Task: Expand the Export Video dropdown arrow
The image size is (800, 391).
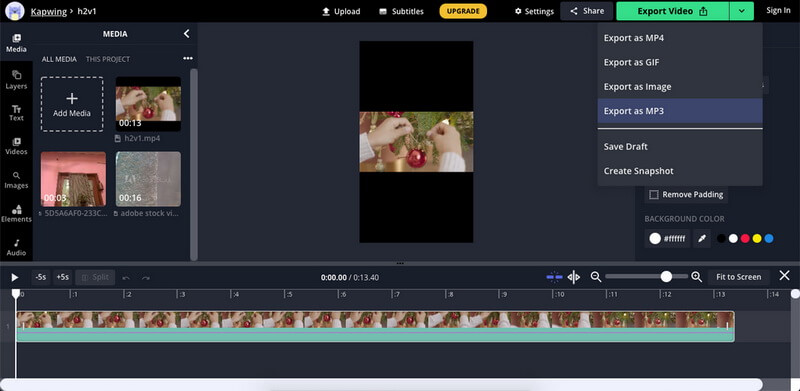Action: coord(741,11)
